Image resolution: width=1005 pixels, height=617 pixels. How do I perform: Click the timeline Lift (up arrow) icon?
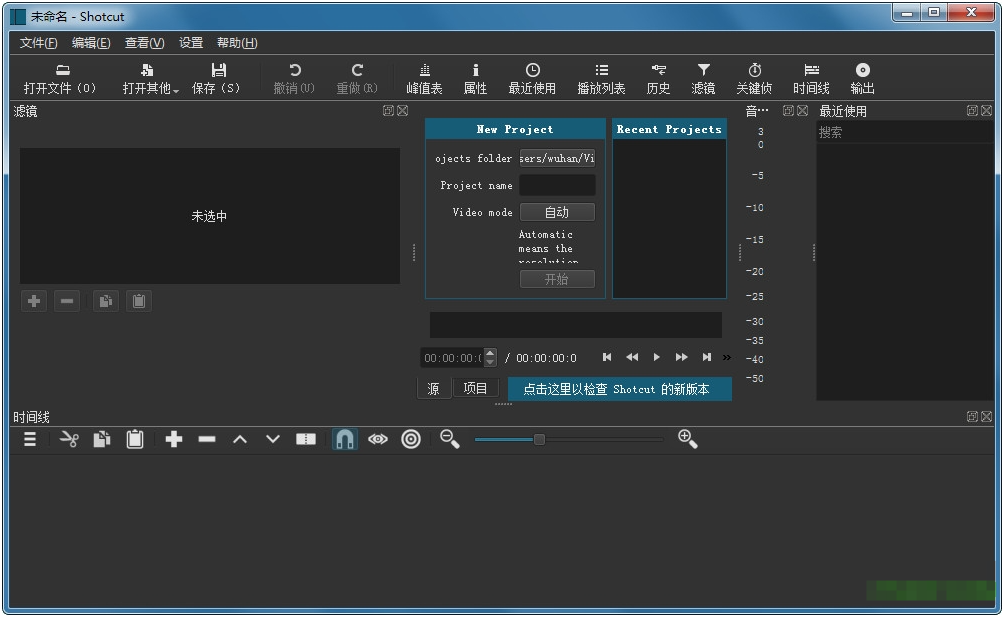pos(240,440)
